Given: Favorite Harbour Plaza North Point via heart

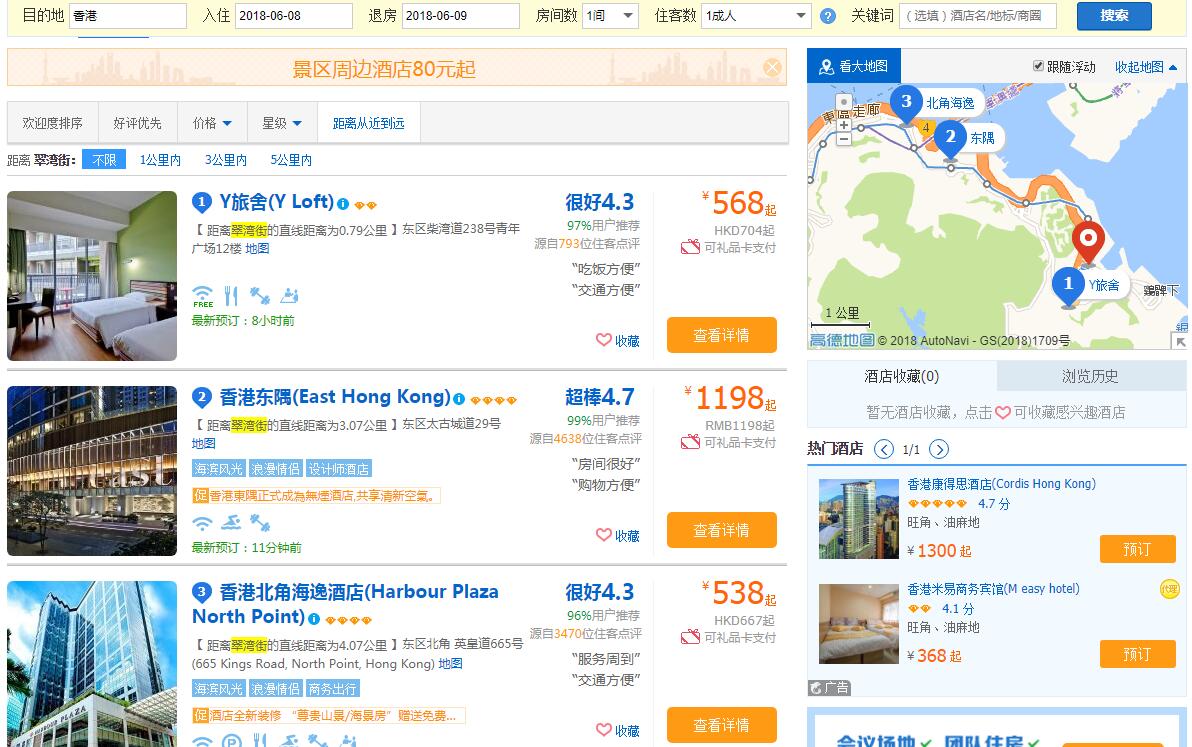Looking at the screenshot, I should [604, 730].
